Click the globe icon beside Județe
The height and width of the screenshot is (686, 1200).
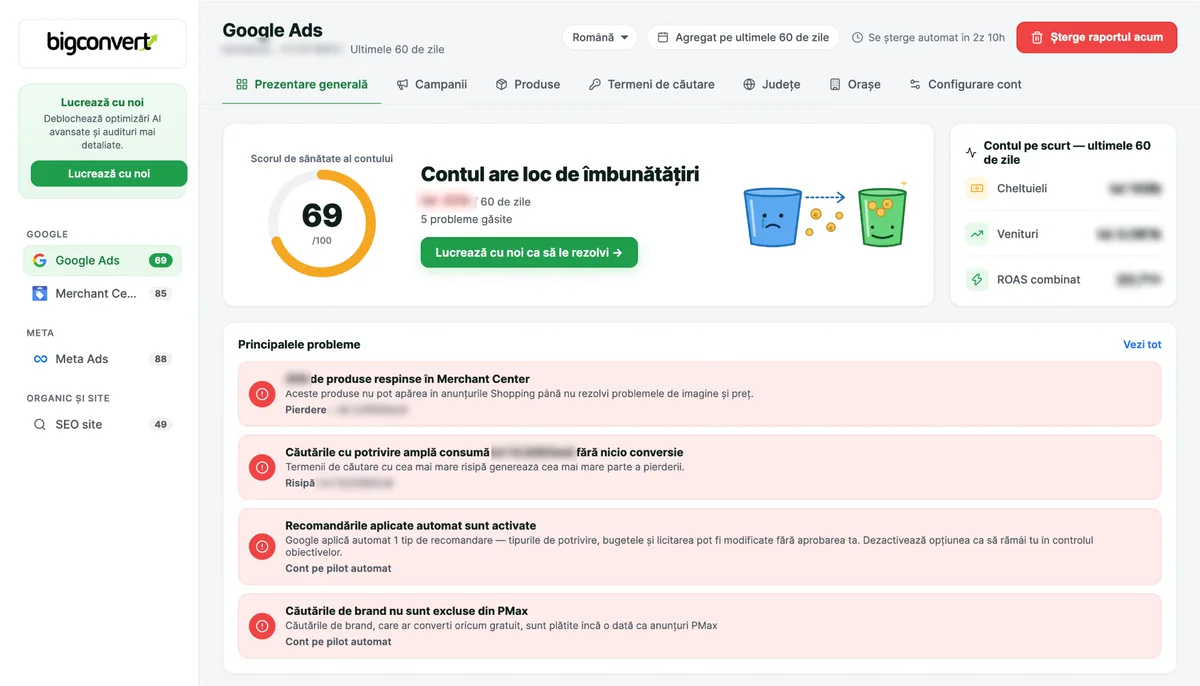tap(749, 84)
